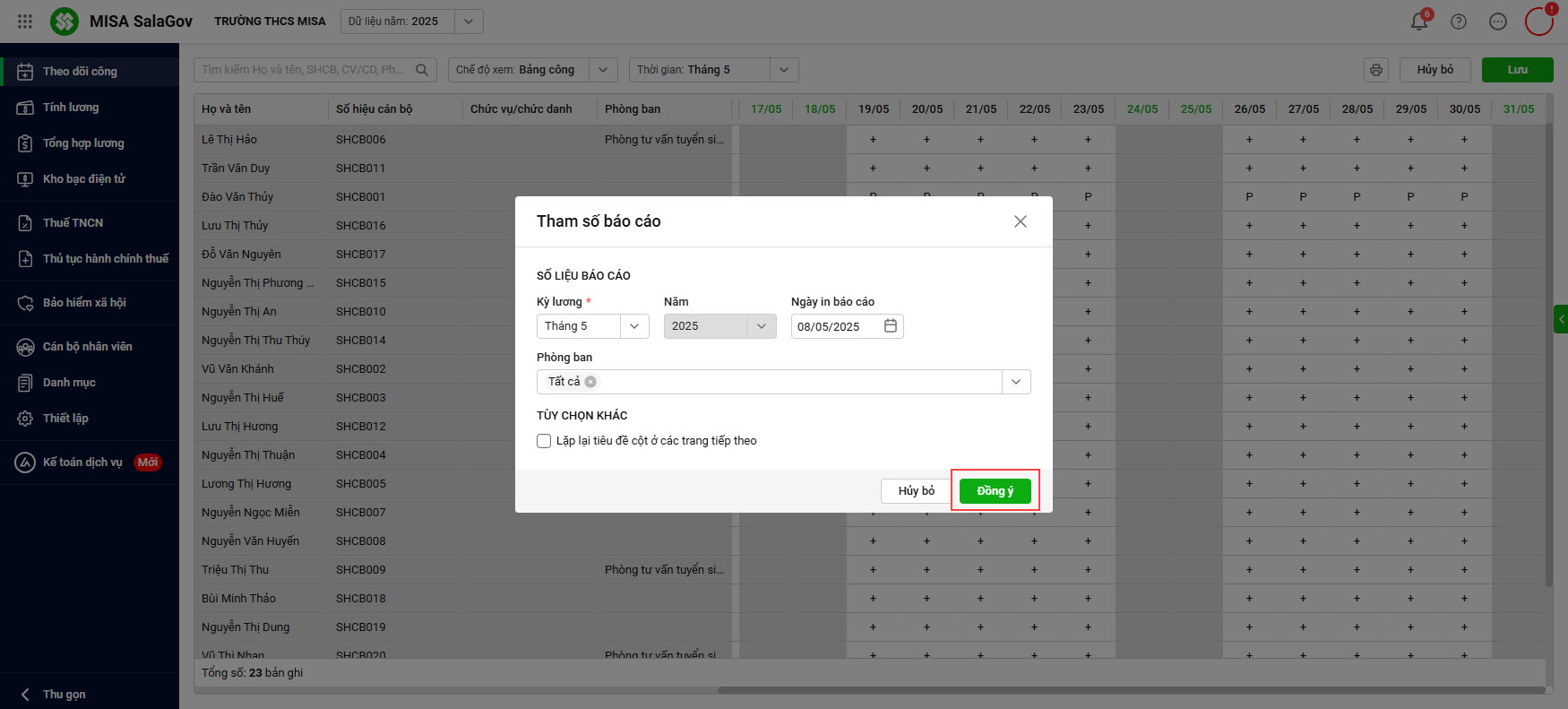The height and width of the screenshot is (709, 1568).
Task: Open the chat message icon in header
Action: (1498, 22)
